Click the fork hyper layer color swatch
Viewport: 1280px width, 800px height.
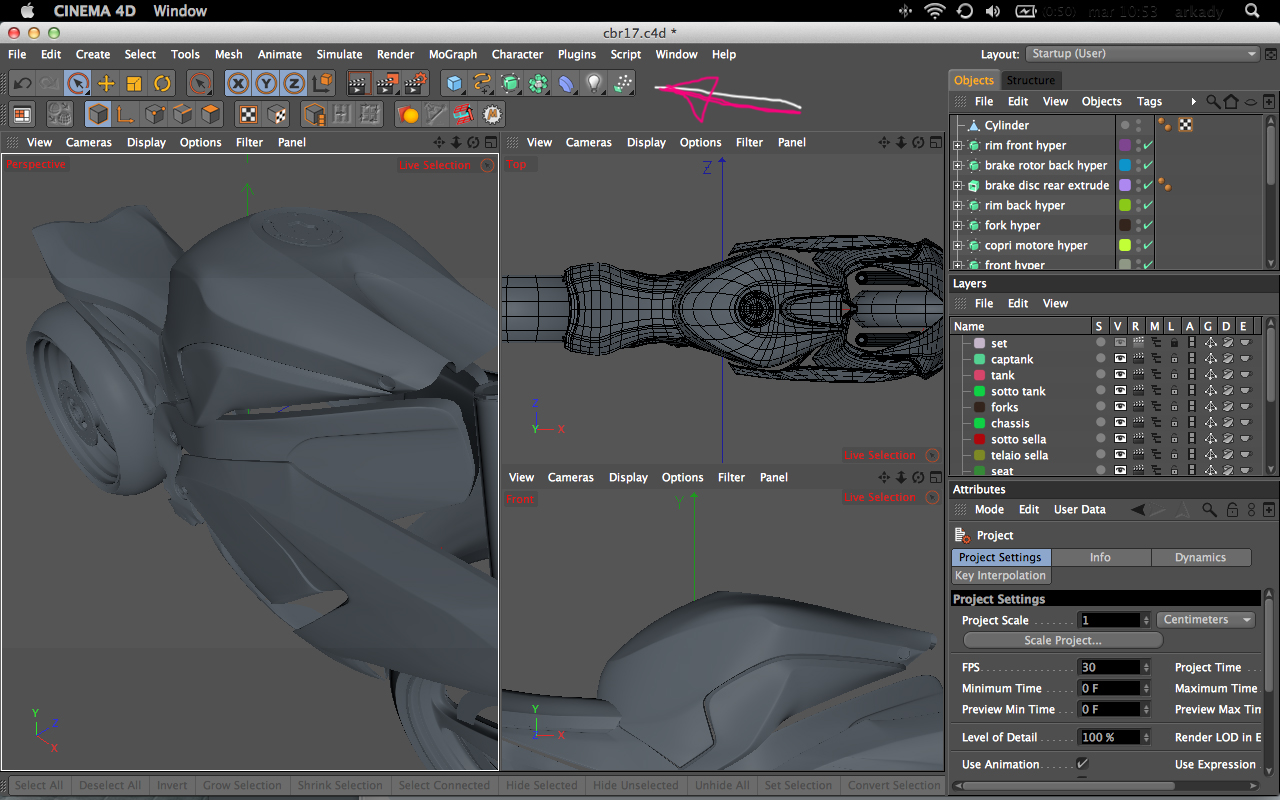click(x=1125, y=226)
